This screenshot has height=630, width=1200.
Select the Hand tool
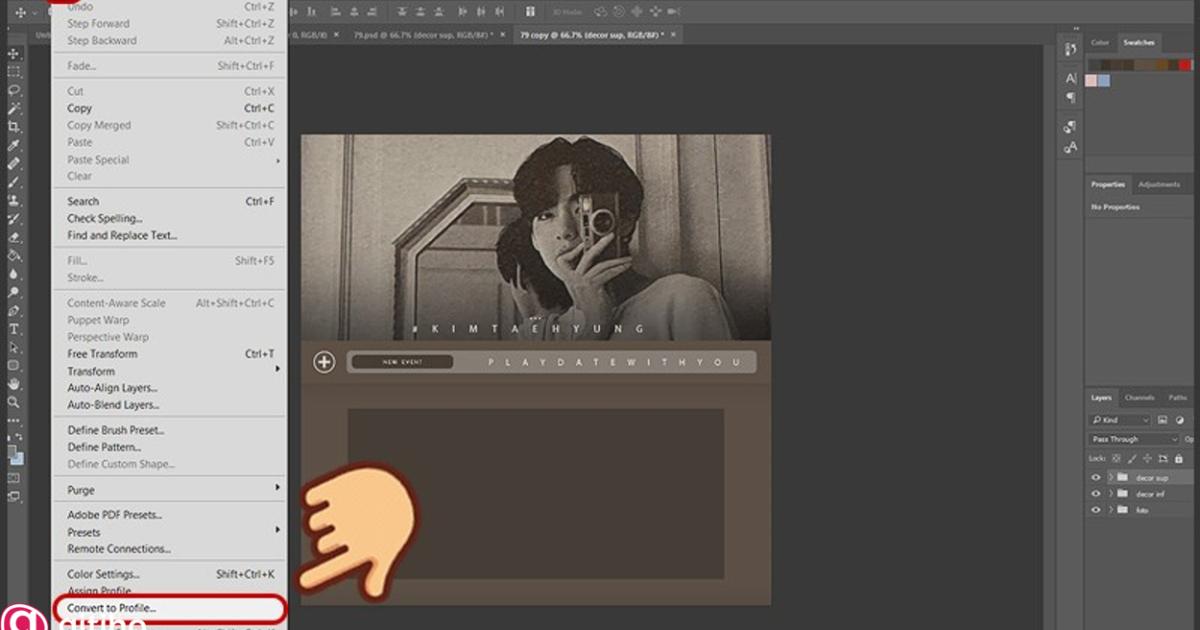click(x=14, y=383)
